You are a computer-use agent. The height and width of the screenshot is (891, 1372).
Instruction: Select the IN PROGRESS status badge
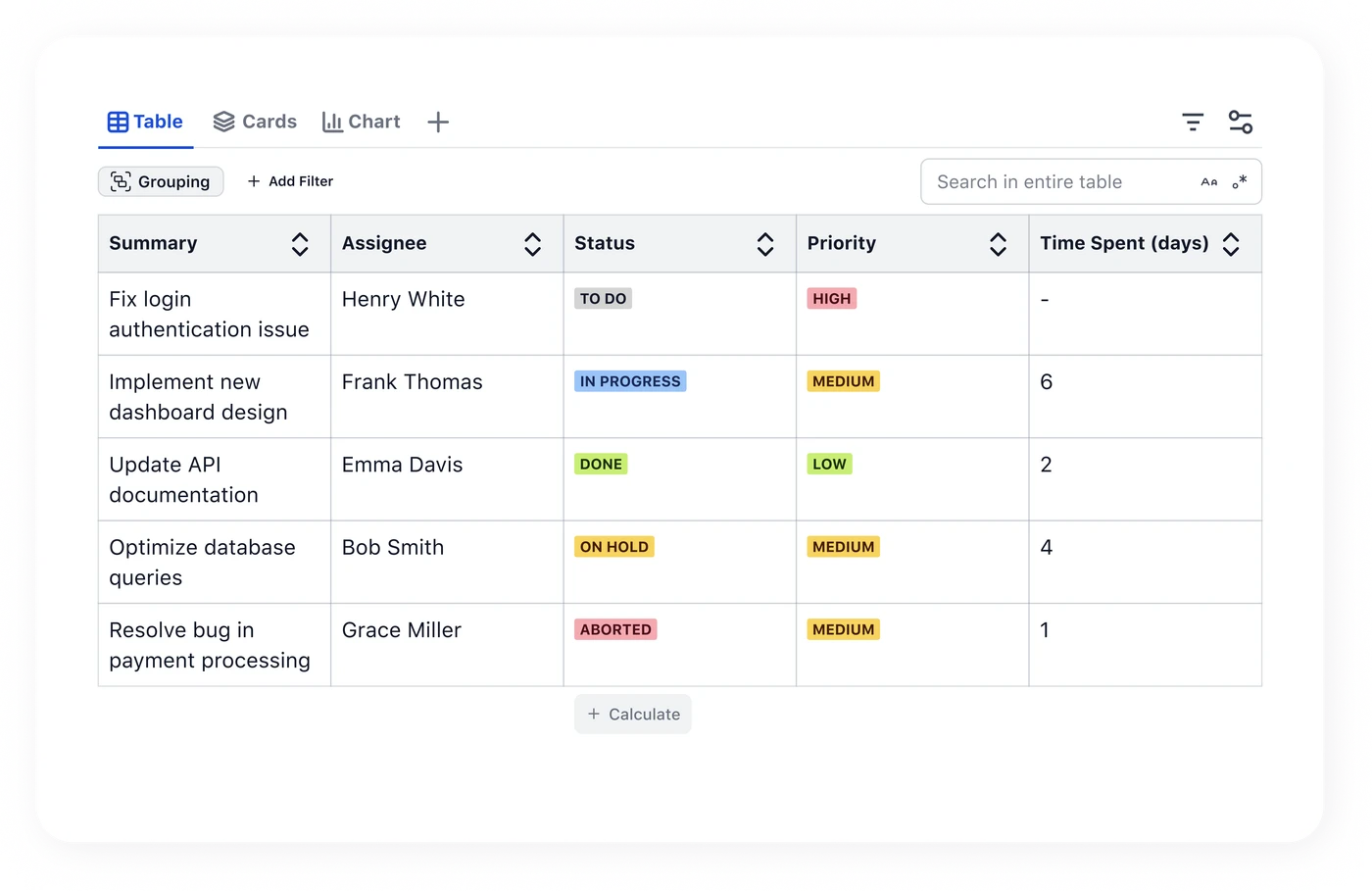point(630,381)
